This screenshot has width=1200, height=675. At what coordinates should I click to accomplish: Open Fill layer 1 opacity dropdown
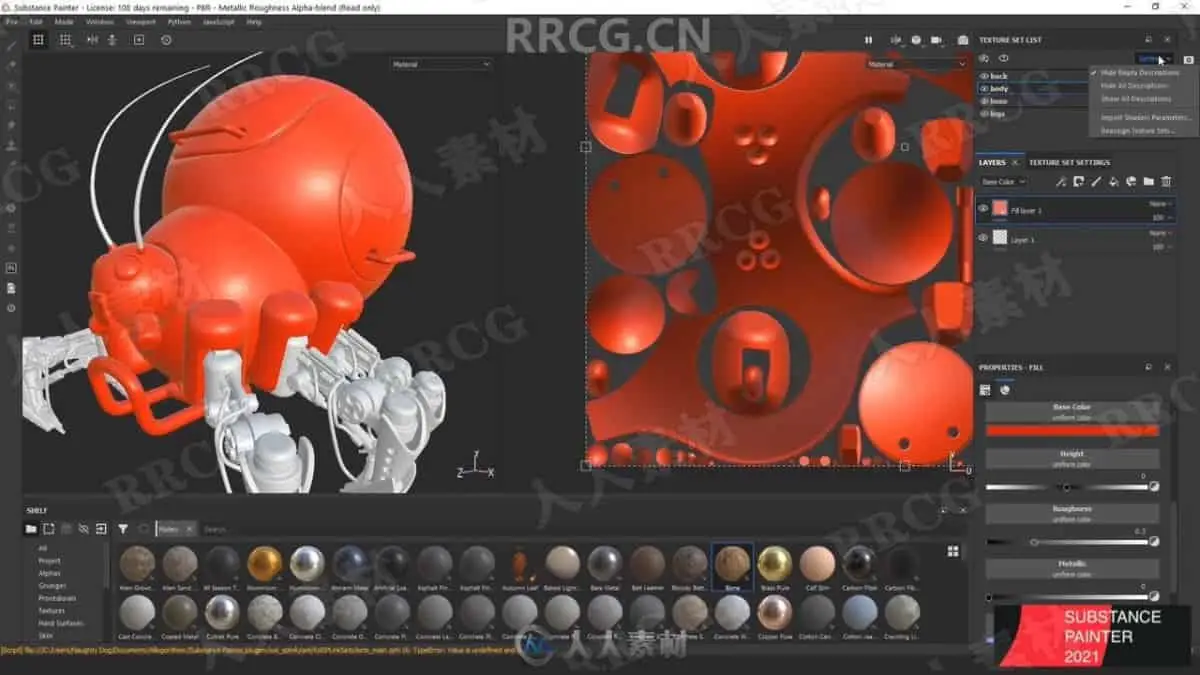click(1160, 216)
